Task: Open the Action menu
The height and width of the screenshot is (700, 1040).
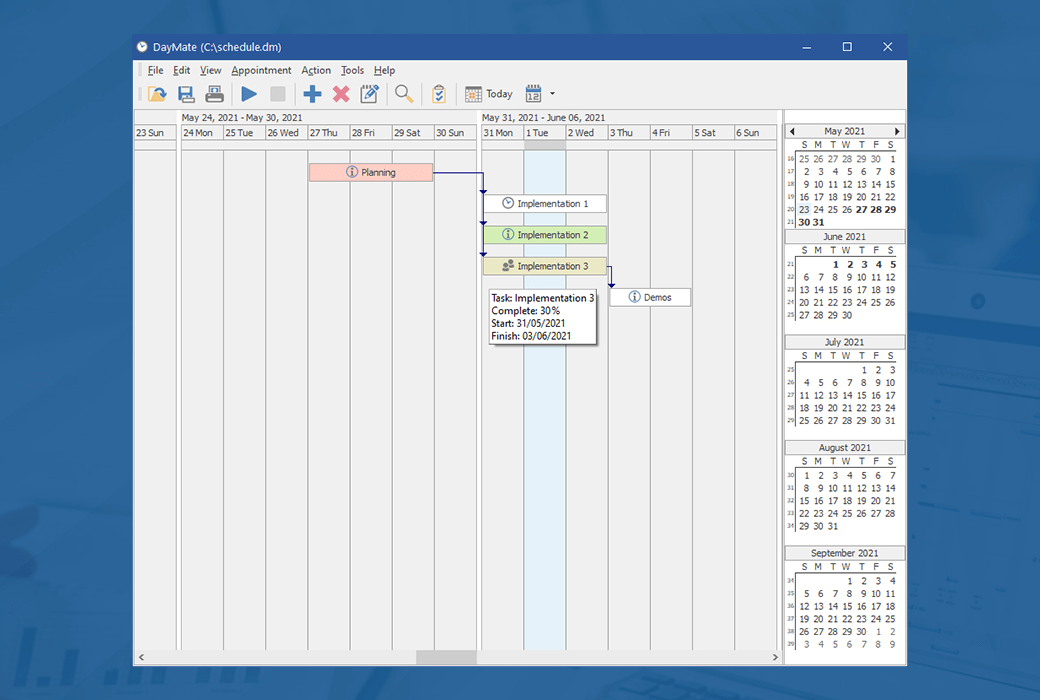Action: [x=316, y=70]
